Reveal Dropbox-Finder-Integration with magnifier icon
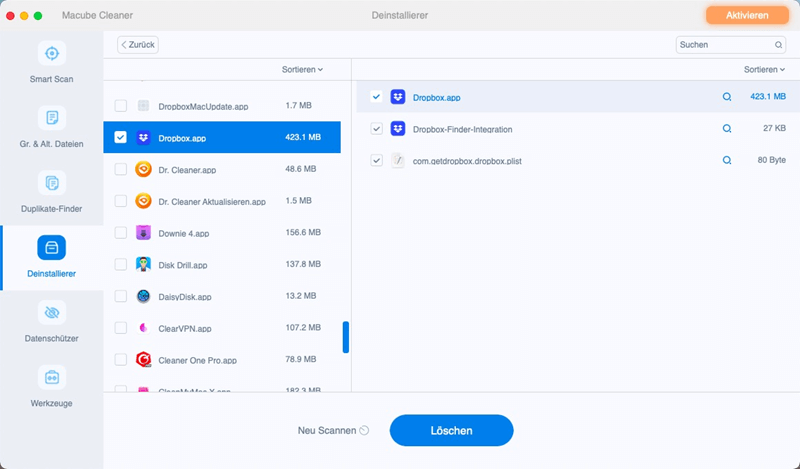The height and width of the screenshot is (469, 800). tap(727, 129)
